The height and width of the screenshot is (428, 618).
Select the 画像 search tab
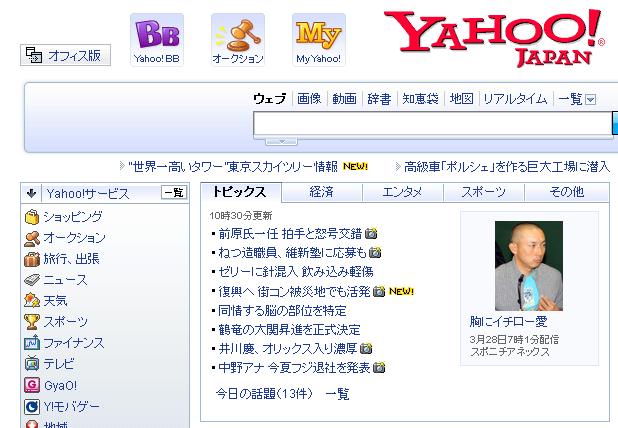(309, 99)
